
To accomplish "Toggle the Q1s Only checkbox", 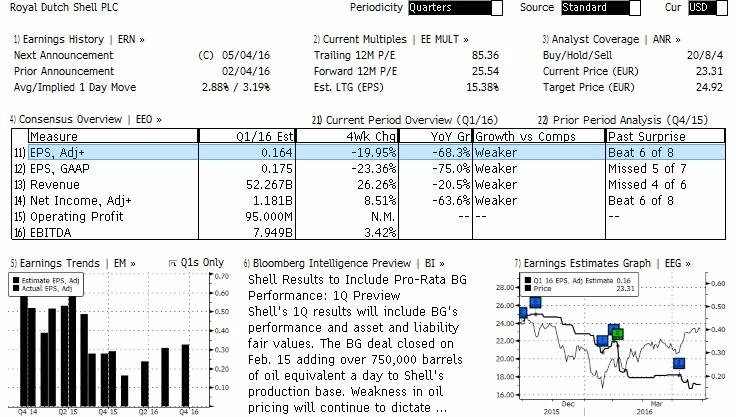I will click(172, 263).
